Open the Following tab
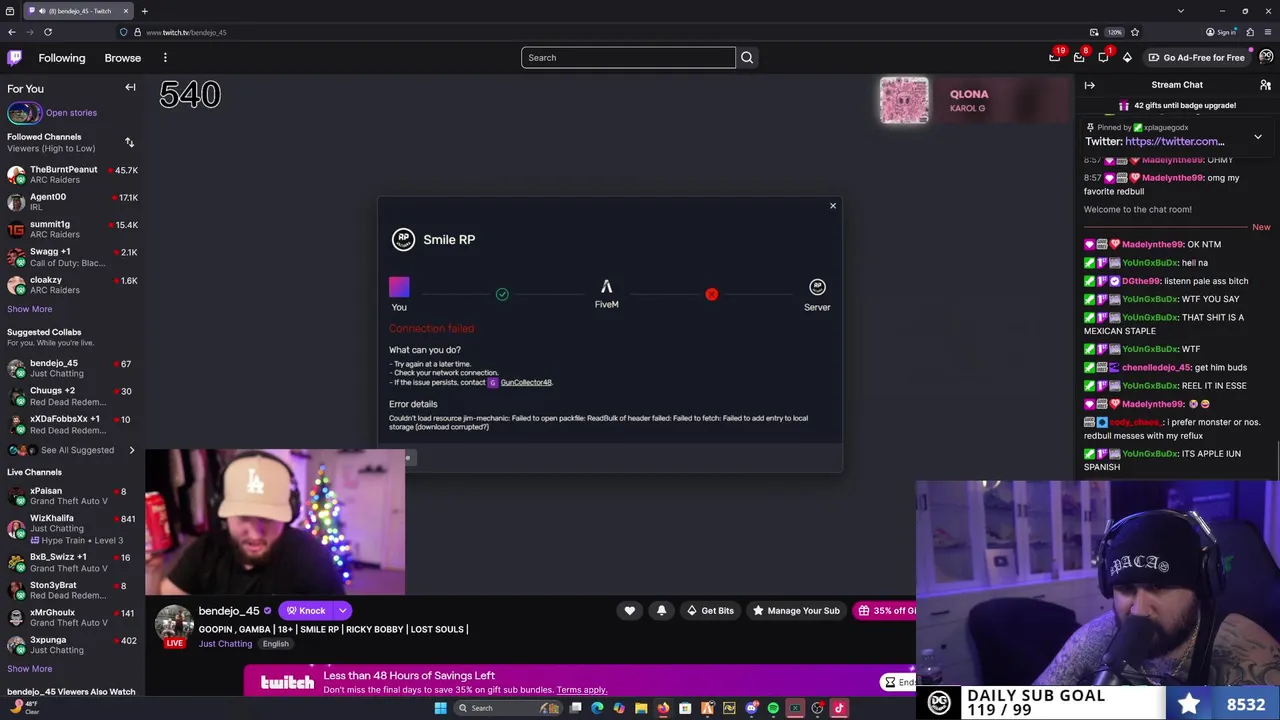This screenshot has width=1280, height=720. (x=62, y=58)
